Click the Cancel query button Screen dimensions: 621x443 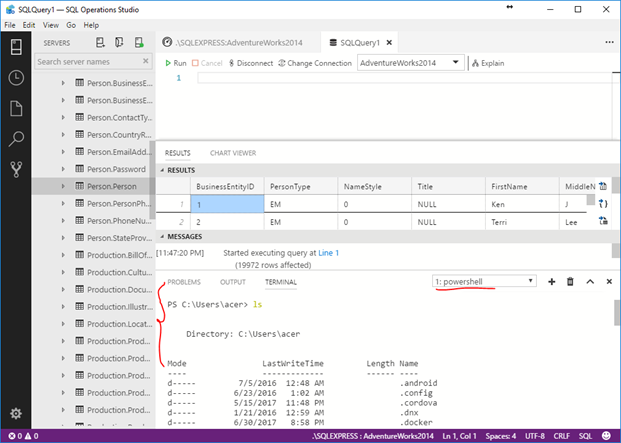pyautogui.click(x=207, y=63)
